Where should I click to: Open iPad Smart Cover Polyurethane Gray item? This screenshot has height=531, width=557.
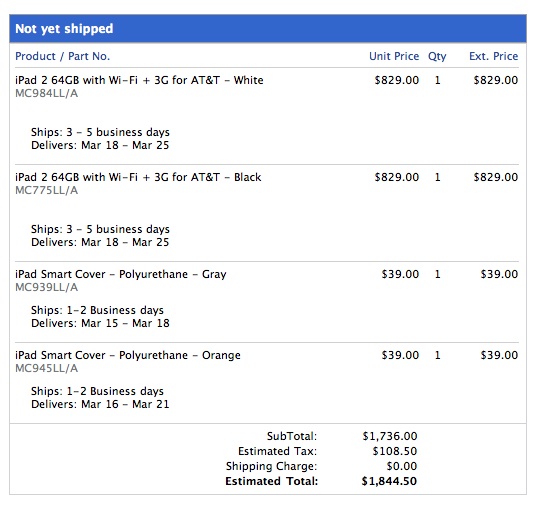click(x=121, y=275)
